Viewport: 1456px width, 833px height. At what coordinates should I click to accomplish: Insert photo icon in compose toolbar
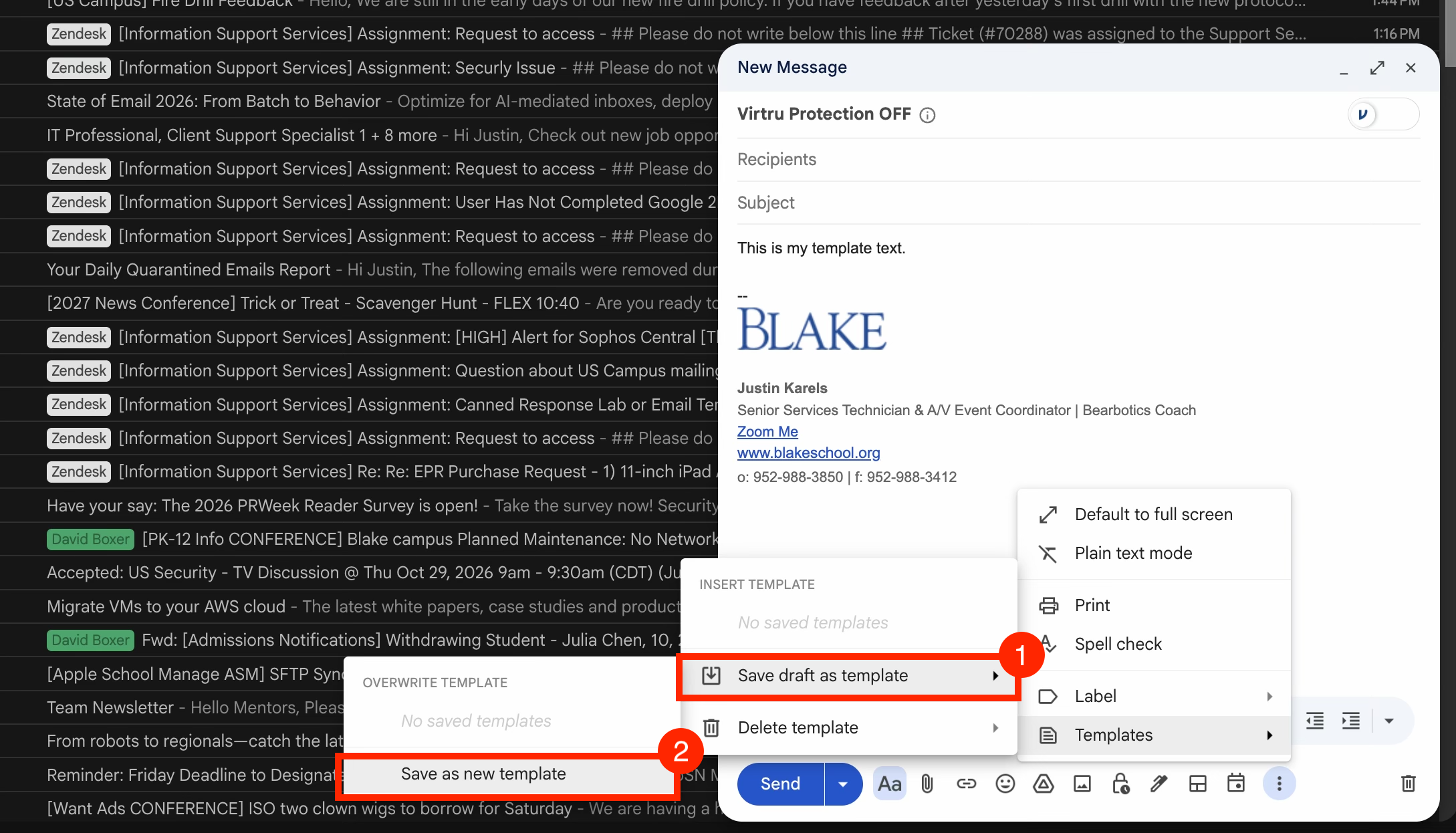tap(1082, 784)
